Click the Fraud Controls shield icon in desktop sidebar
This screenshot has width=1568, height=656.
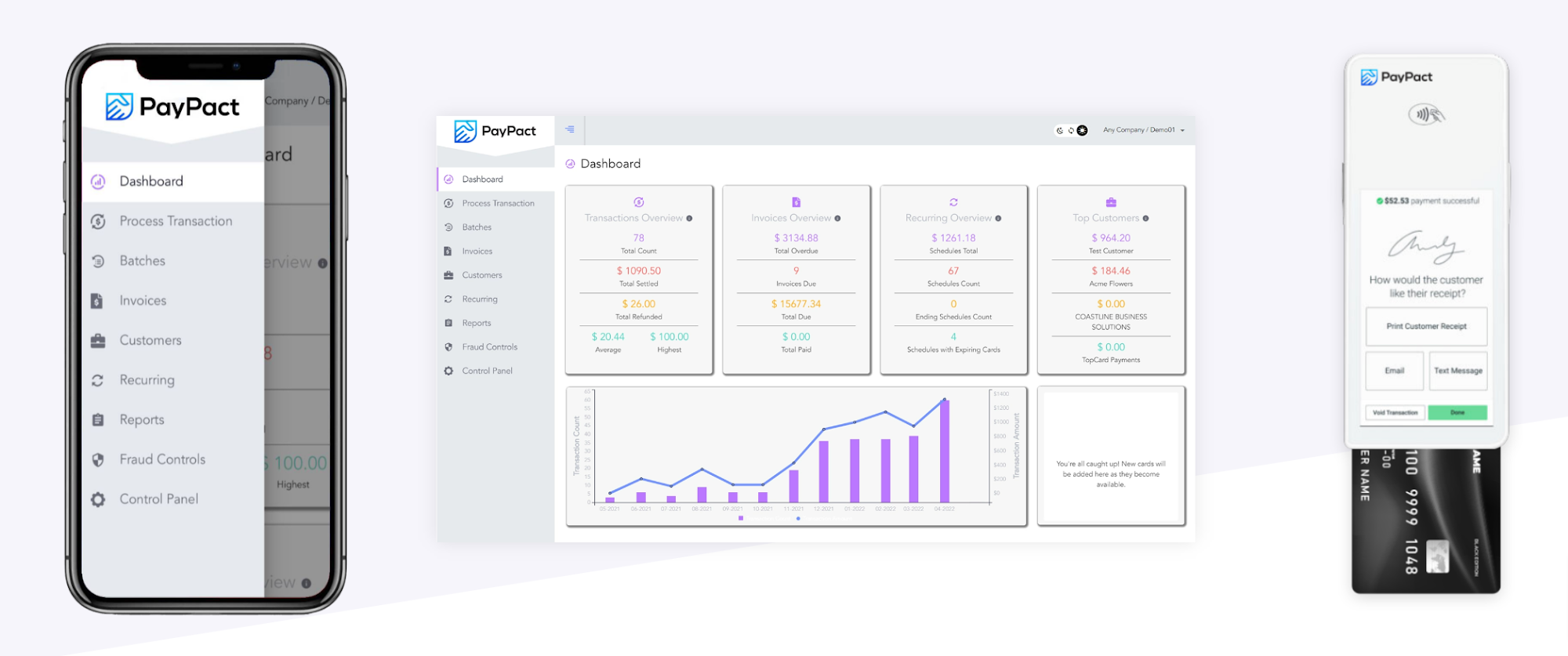click(x=448, y=347)
